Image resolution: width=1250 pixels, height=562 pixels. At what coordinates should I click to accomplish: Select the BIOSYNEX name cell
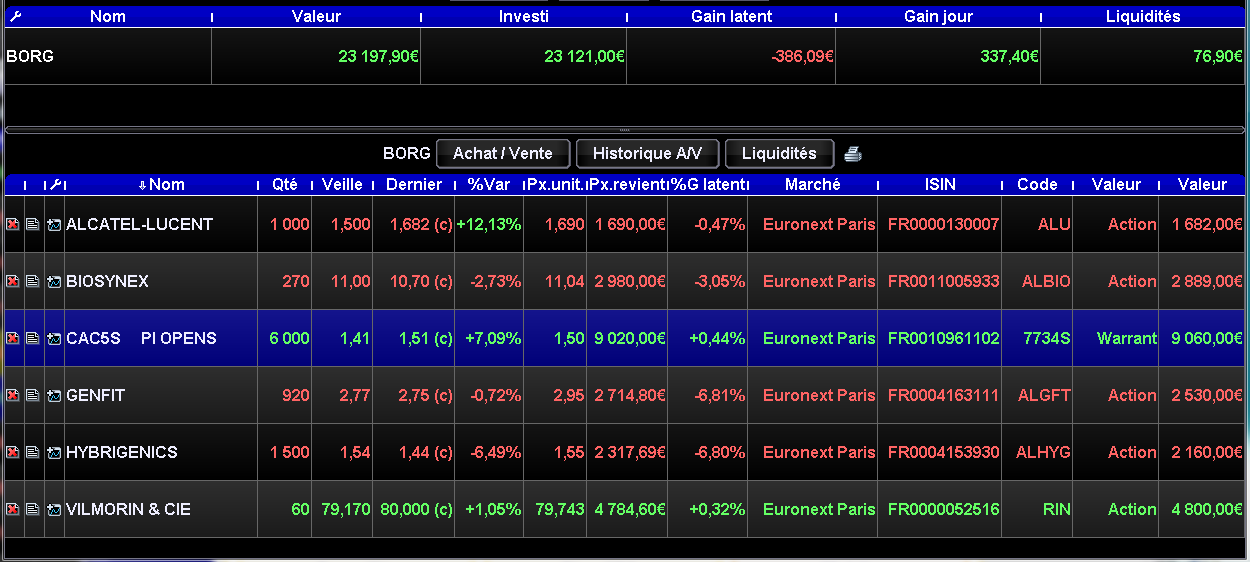(161, 282)
